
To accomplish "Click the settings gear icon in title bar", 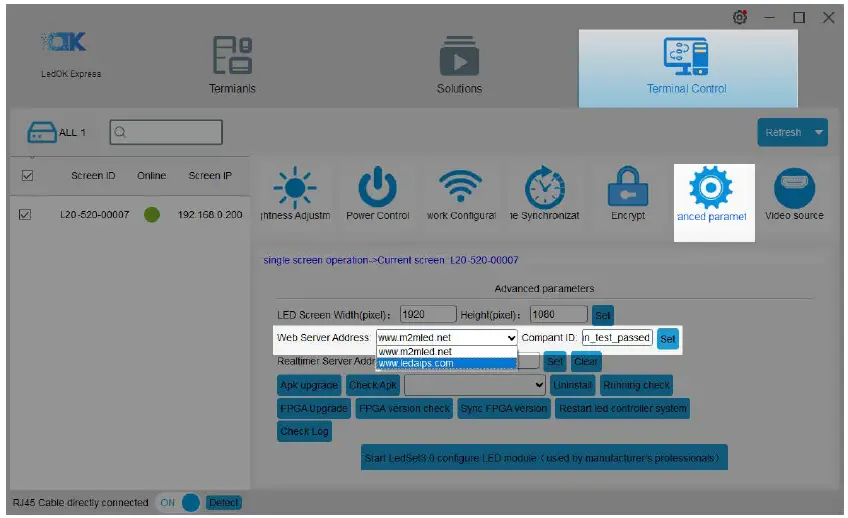I will tap(740, 17).
